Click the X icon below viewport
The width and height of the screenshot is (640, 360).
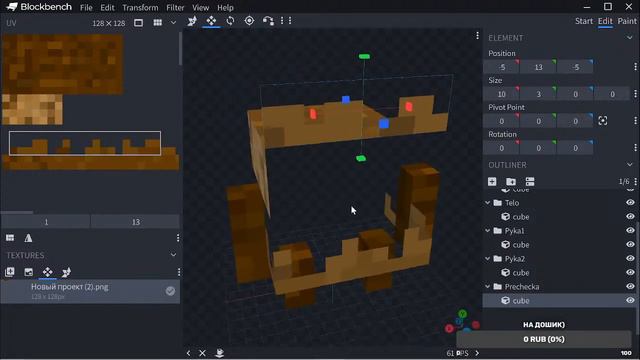click(x=202, y=353)
